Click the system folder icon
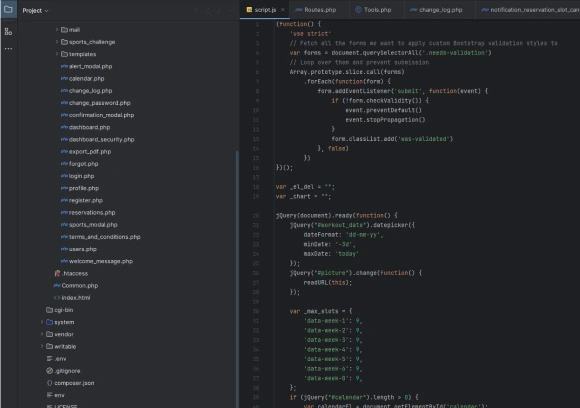Viewport: 580px width, 408px height. 49,322
